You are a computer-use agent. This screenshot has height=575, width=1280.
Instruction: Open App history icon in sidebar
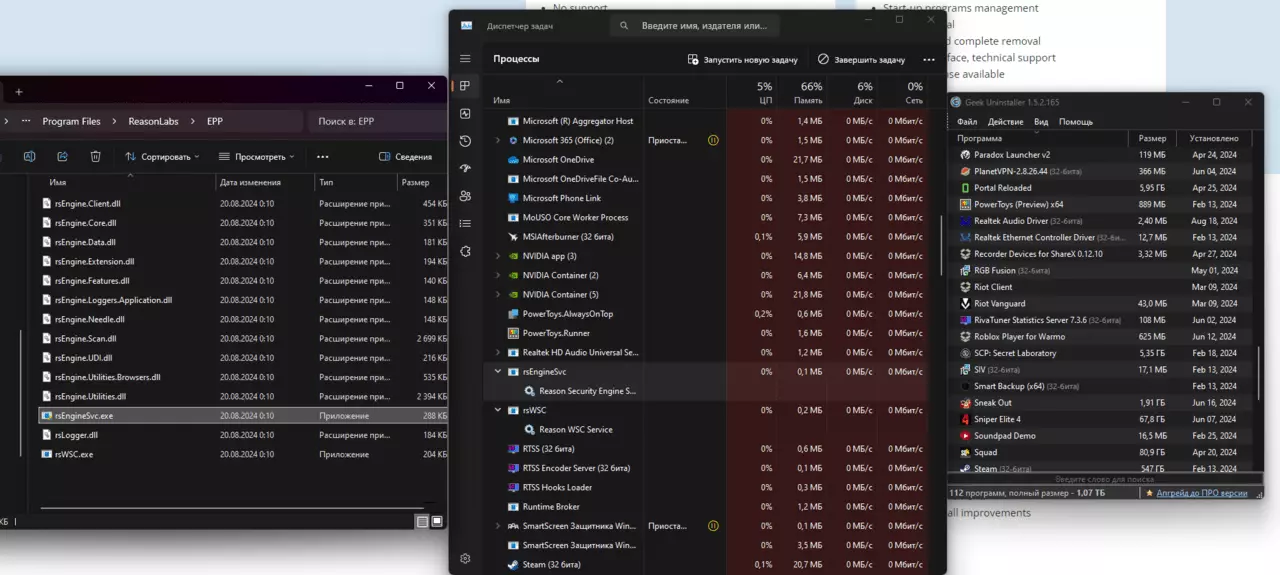click(465, 141)
